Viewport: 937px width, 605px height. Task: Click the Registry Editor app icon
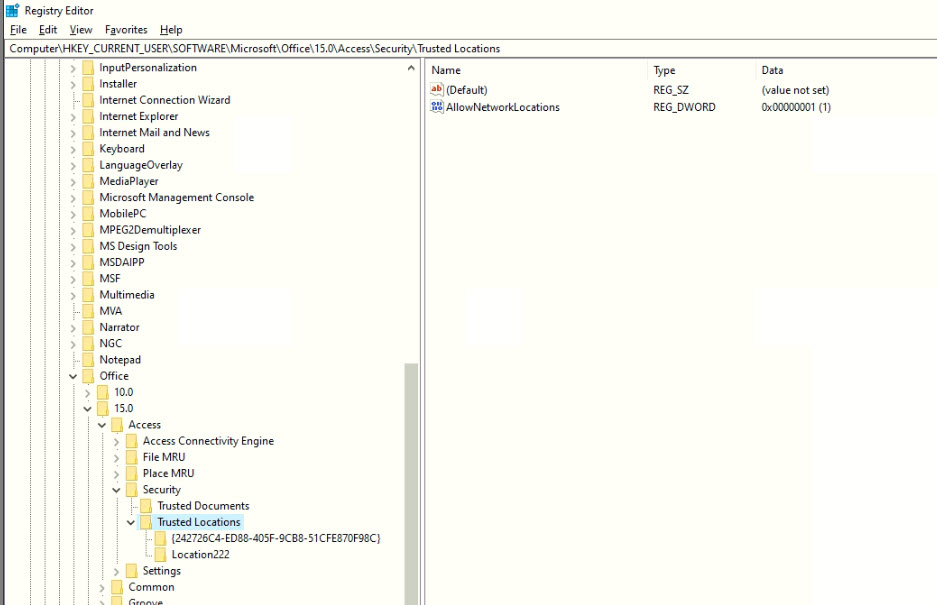12,11
